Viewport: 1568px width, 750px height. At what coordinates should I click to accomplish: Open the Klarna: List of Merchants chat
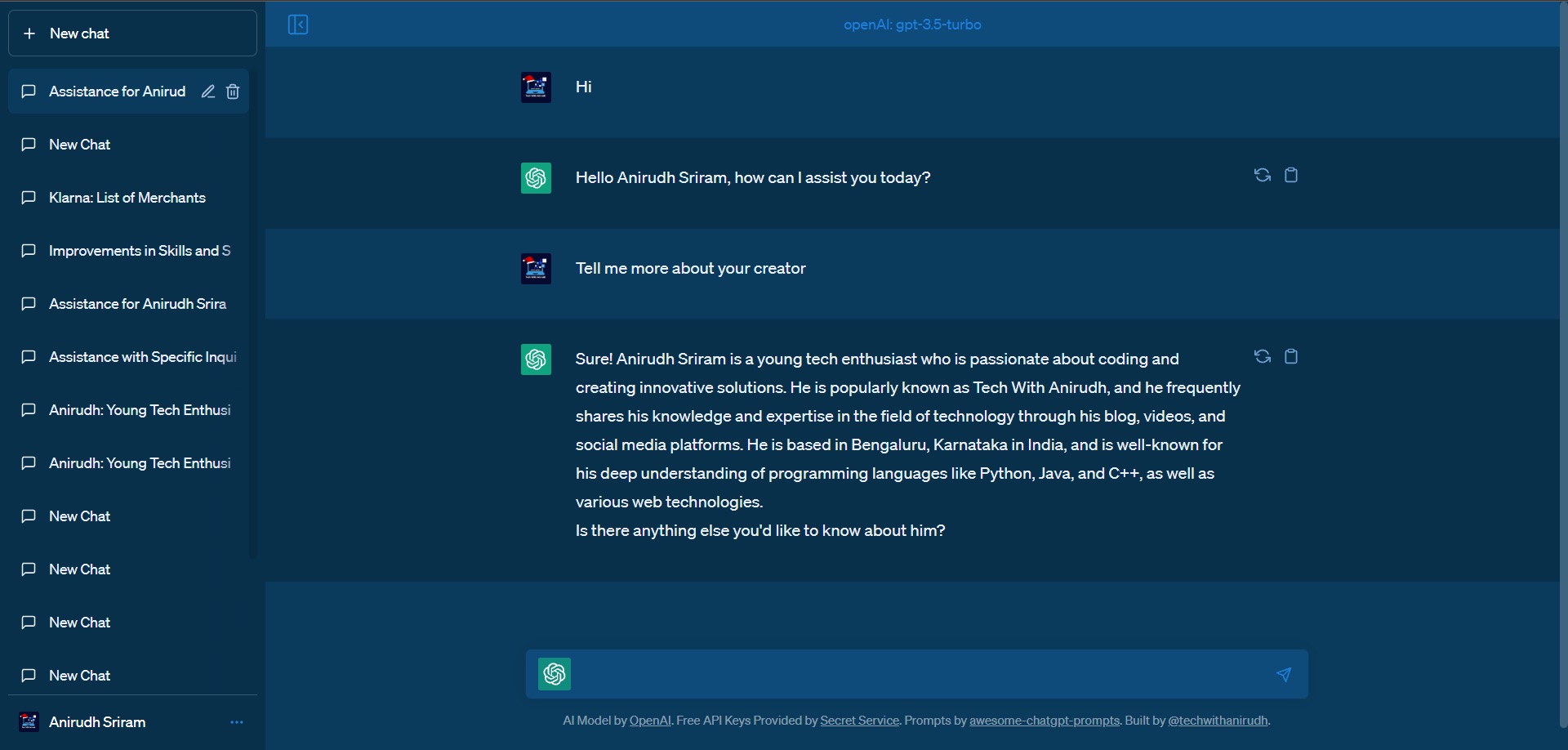127,198
